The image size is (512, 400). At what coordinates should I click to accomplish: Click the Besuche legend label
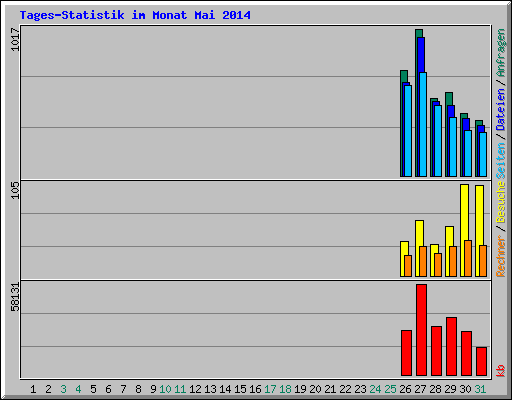501,203
